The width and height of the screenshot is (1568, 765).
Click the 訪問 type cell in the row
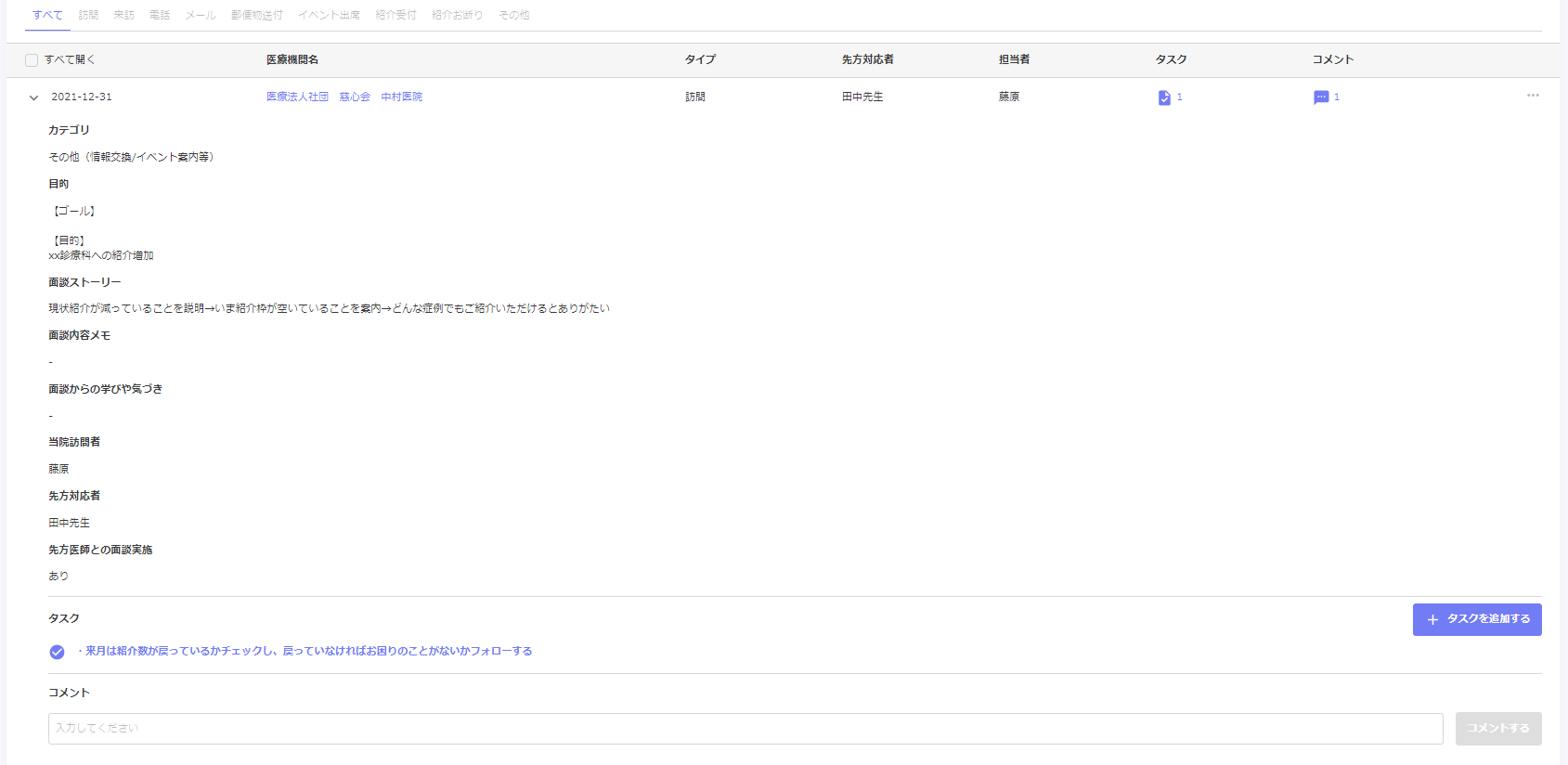(x=695, y=97)
